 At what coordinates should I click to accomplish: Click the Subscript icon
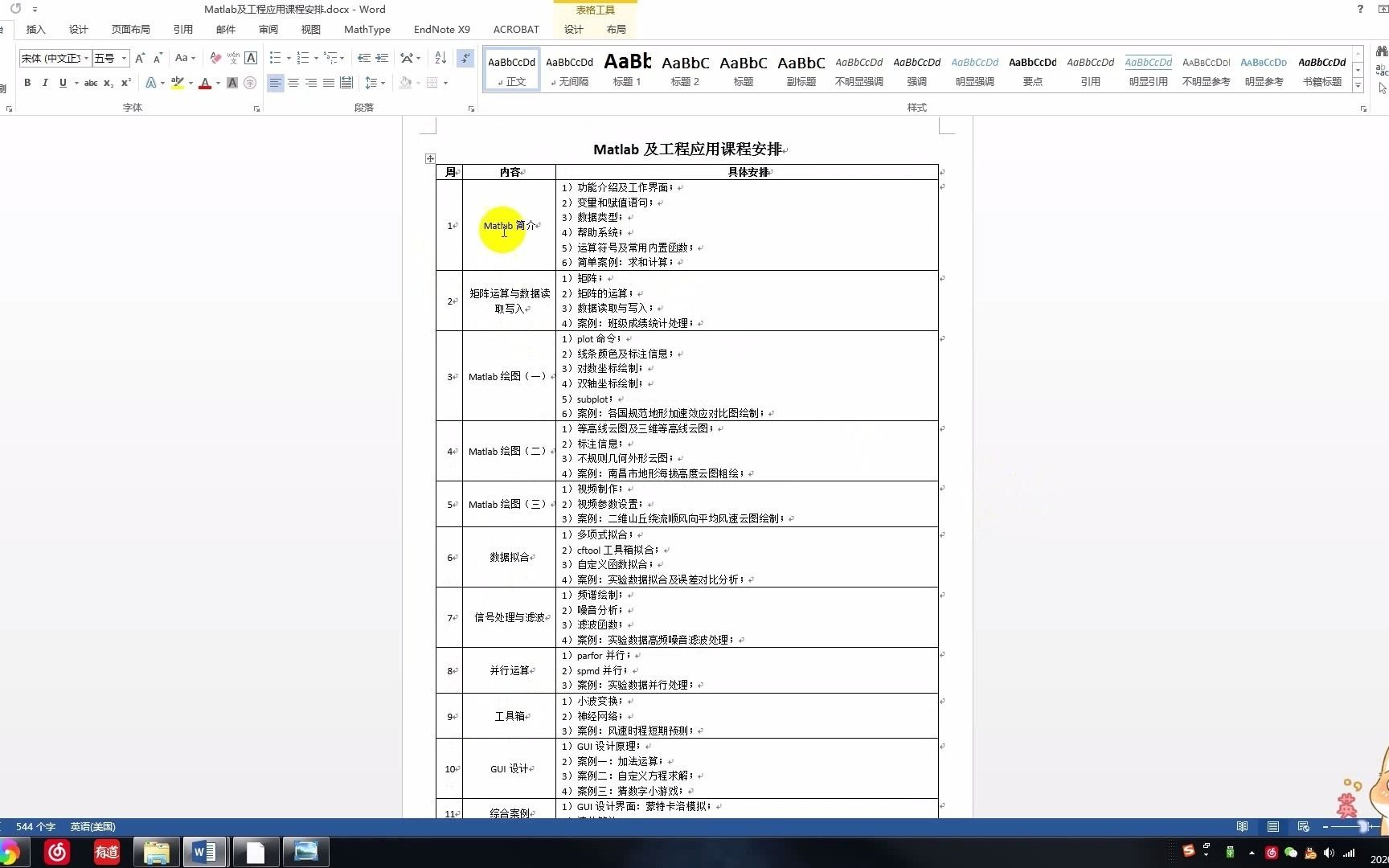(x=109, y=83)
